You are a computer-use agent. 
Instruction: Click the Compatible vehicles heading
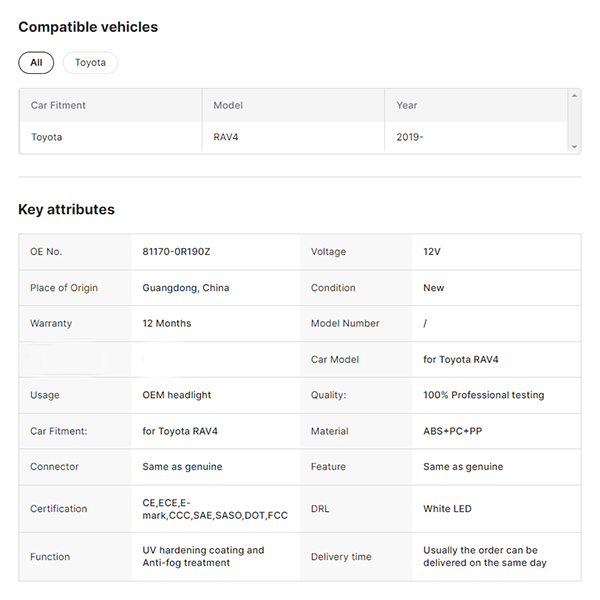88,27
